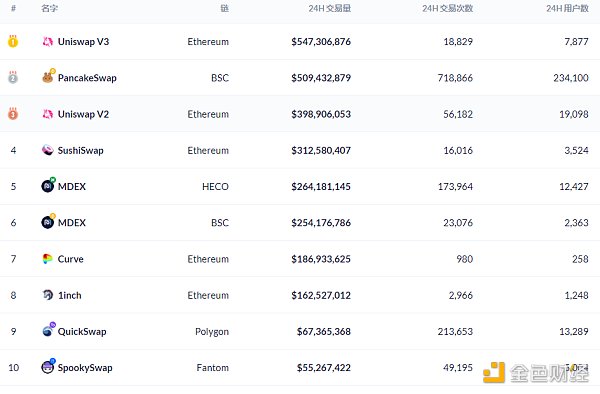
Task: Open the QuickSwap name link
Action: (82, 332)
